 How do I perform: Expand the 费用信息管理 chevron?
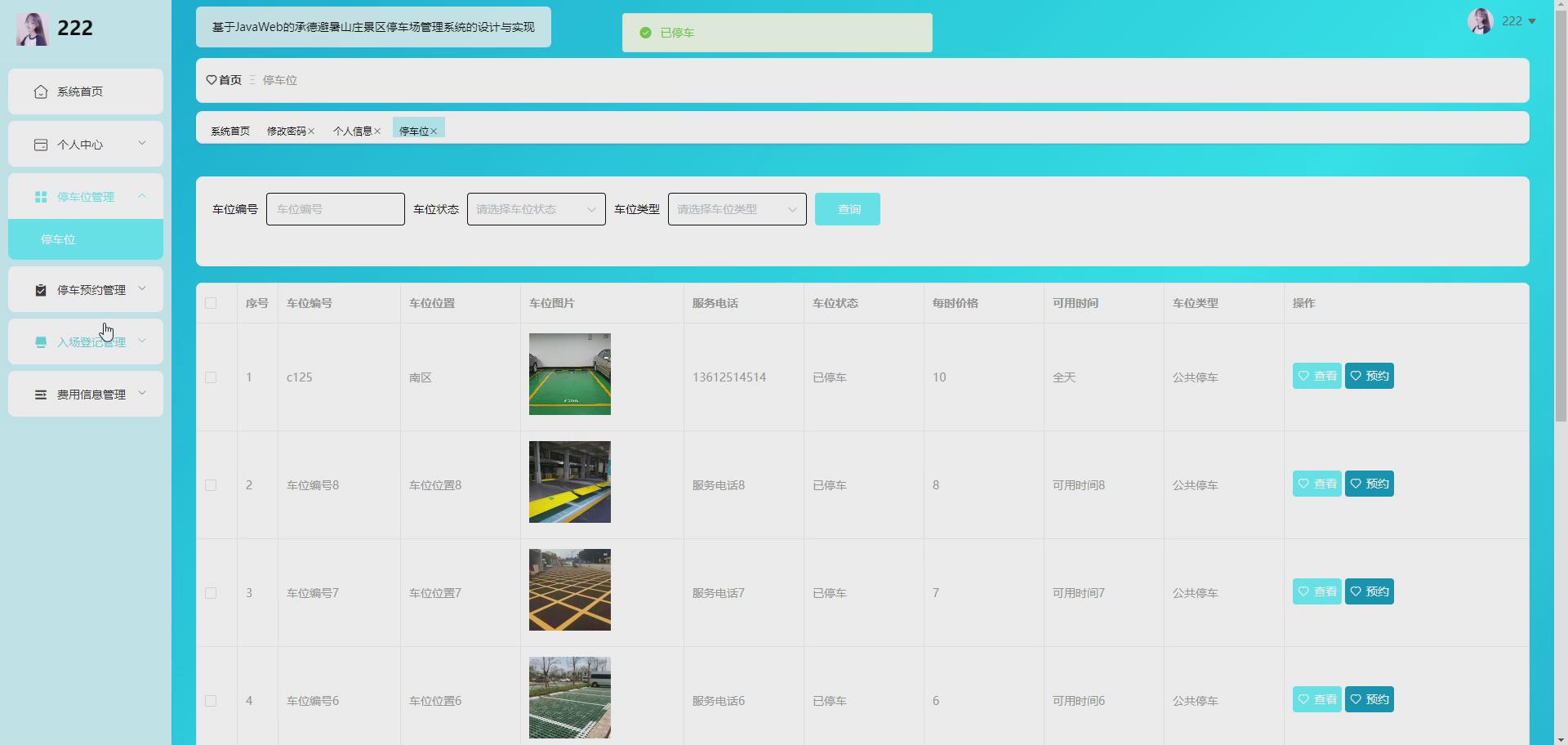pyautogui.click(x=142, y=393)
